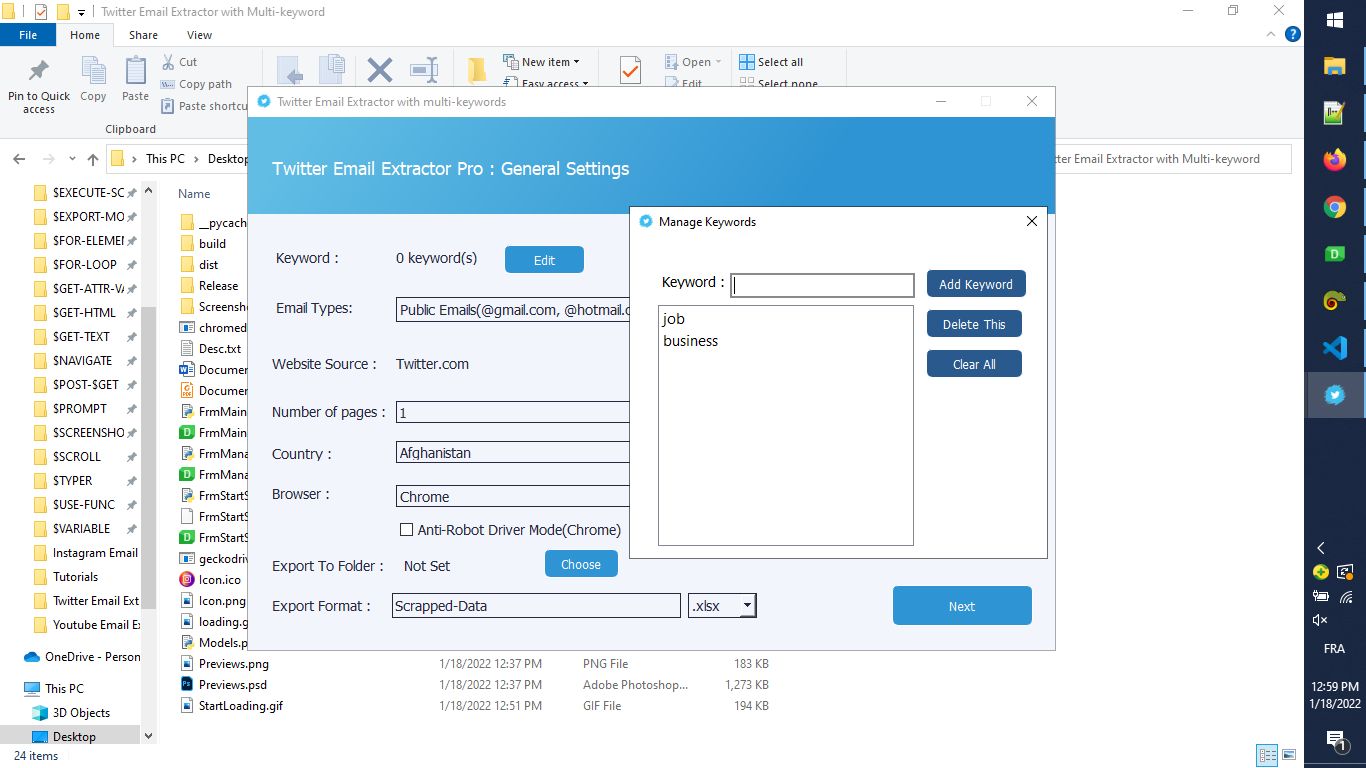Open the Number of pages combo box
This screenshot has width=1366, height=768.
click(x=514, y=412)
